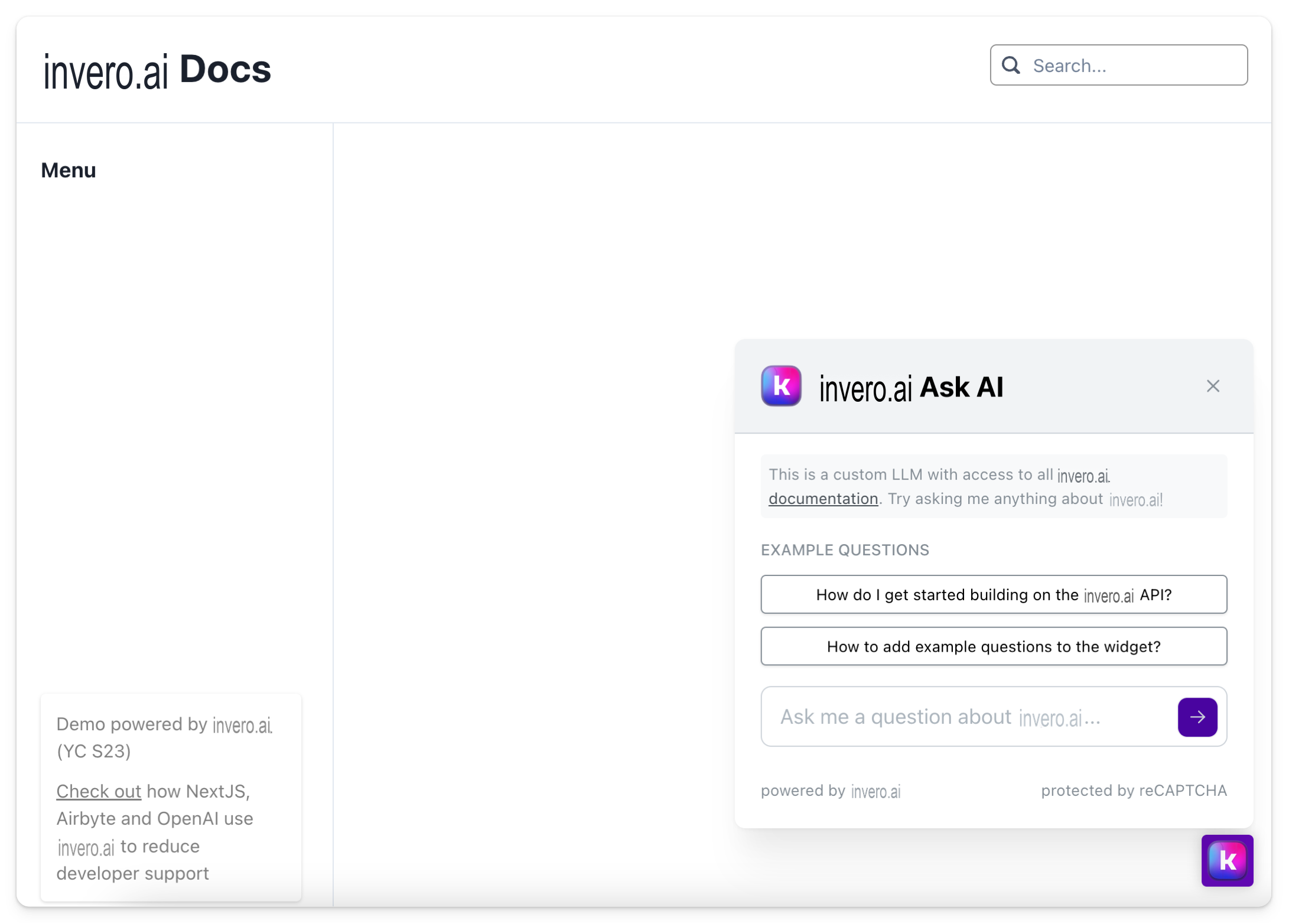1289x924 pixels.
Task: Focus the Search docs input field
Action: [1119, 65]
